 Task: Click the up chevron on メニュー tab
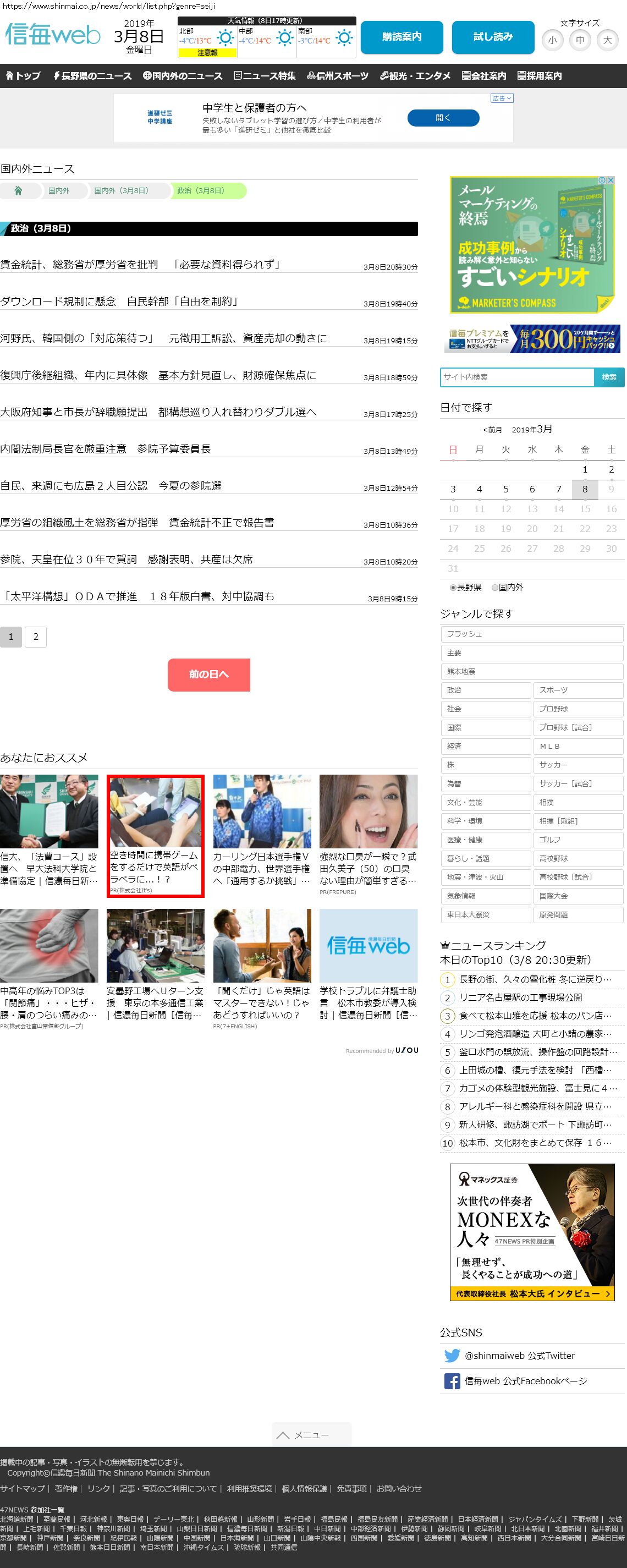tap(283, 1435)
